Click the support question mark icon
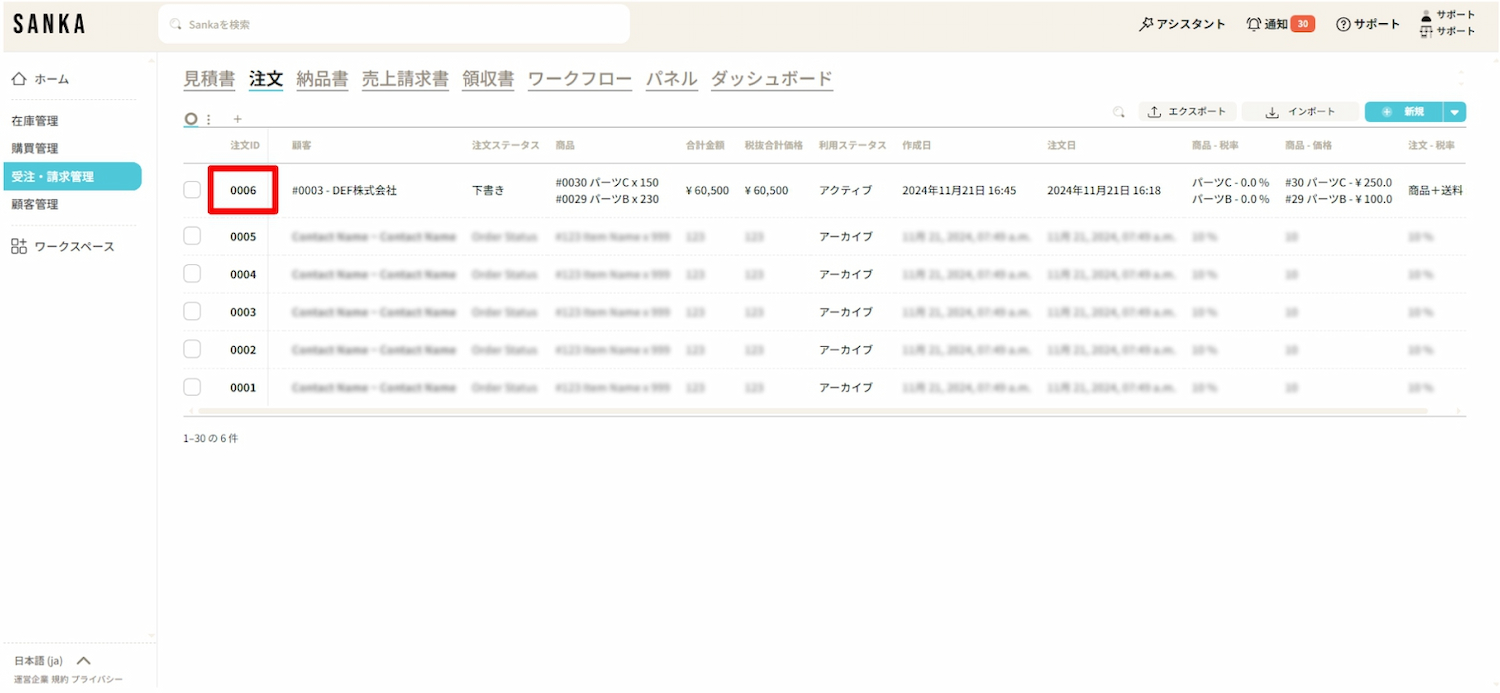The height and width of the screenshot is (693, 1500). 1343,24
